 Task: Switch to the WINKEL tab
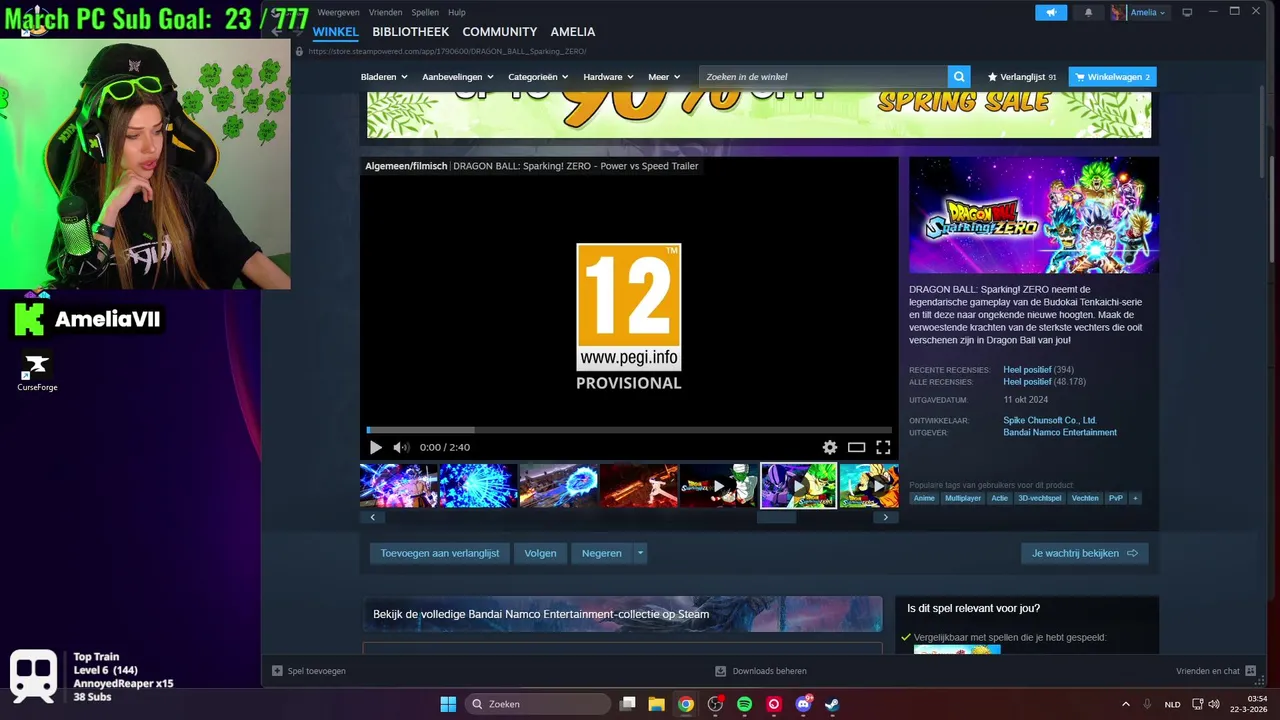click(335, 32)
